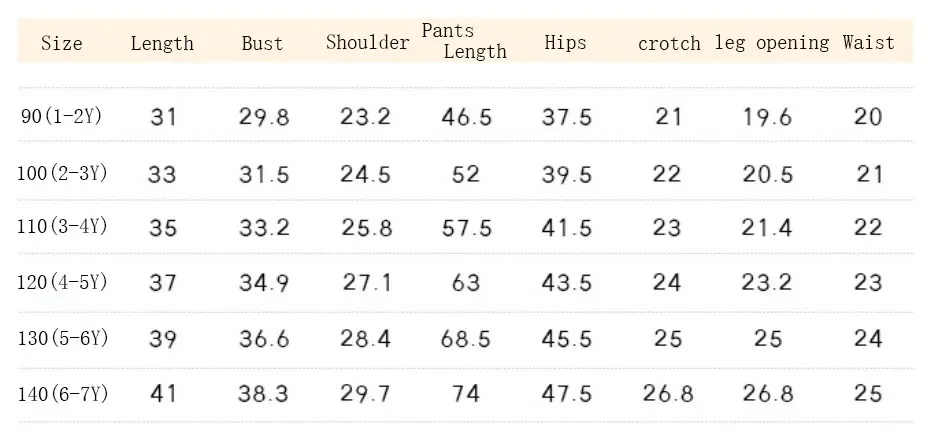
Task: Click the 110(3-4Y) size label
Action: pyautogui.click(x=62, y=227)
